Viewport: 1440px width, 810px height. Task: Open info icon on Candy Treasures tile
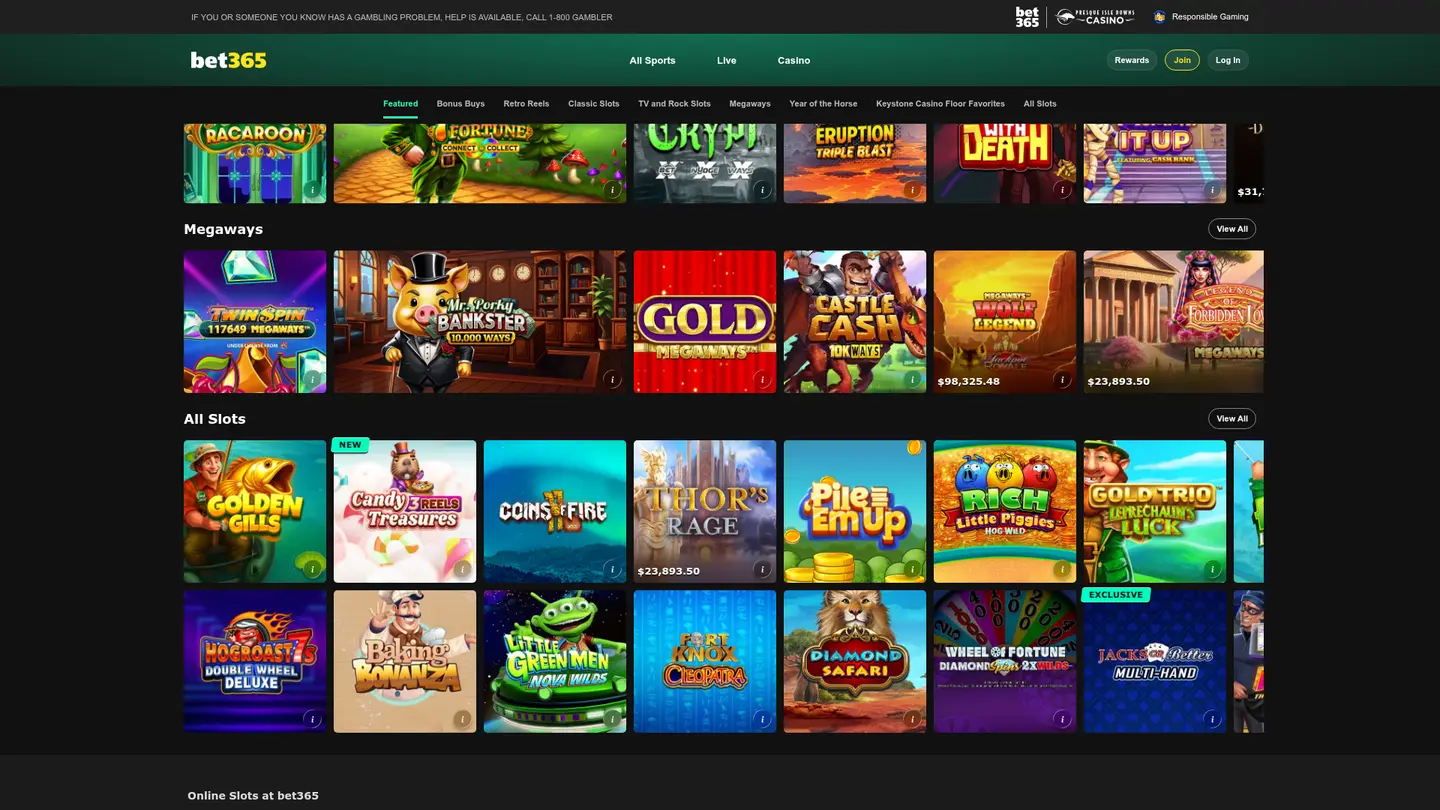462,569
